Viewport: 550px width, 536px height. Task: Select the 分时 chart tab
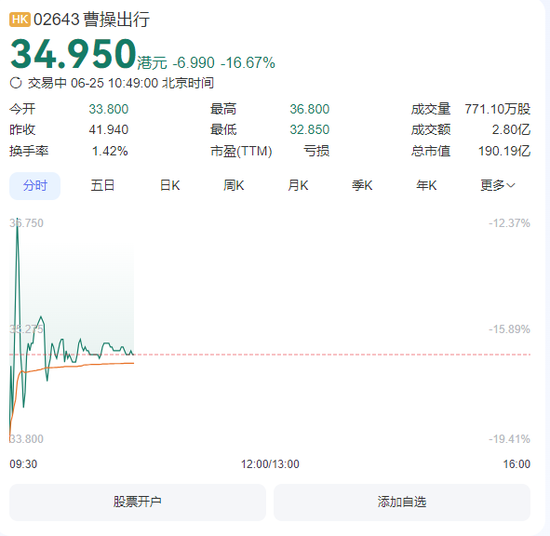click(x=35, y=186)
